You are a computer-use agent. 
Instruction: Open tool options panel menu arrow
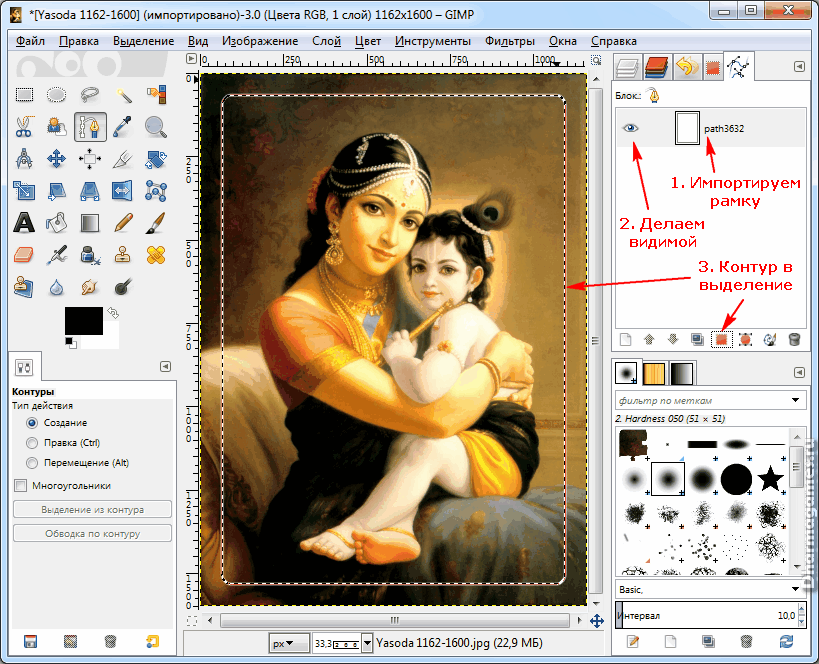pyautogui.click(x=165, y=366)
